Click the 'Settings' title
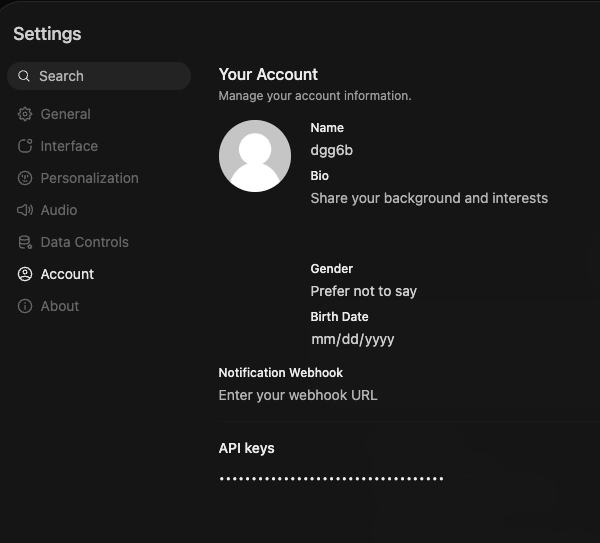Image resolution: width=600 pixels, height=543 pixels. (47, 34)
